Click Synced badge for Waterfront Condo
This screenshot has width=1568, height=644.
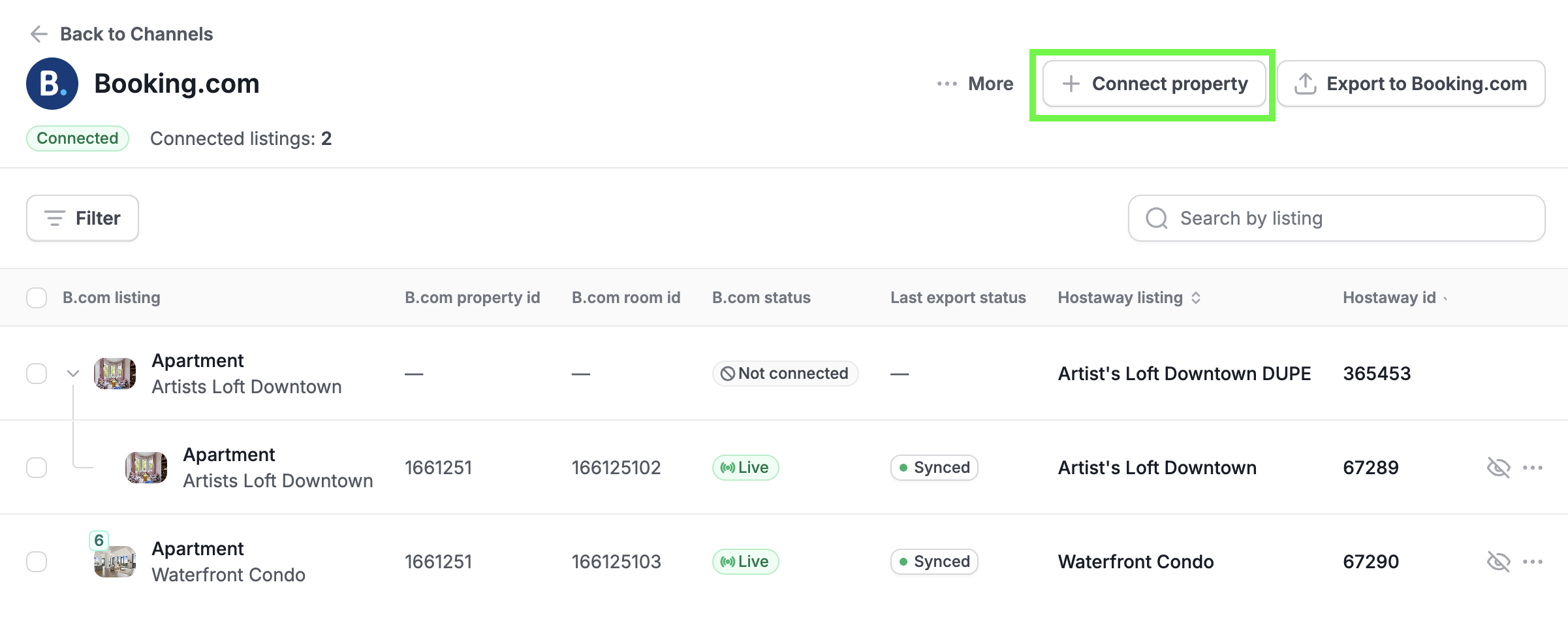click(x=934, y=562)
